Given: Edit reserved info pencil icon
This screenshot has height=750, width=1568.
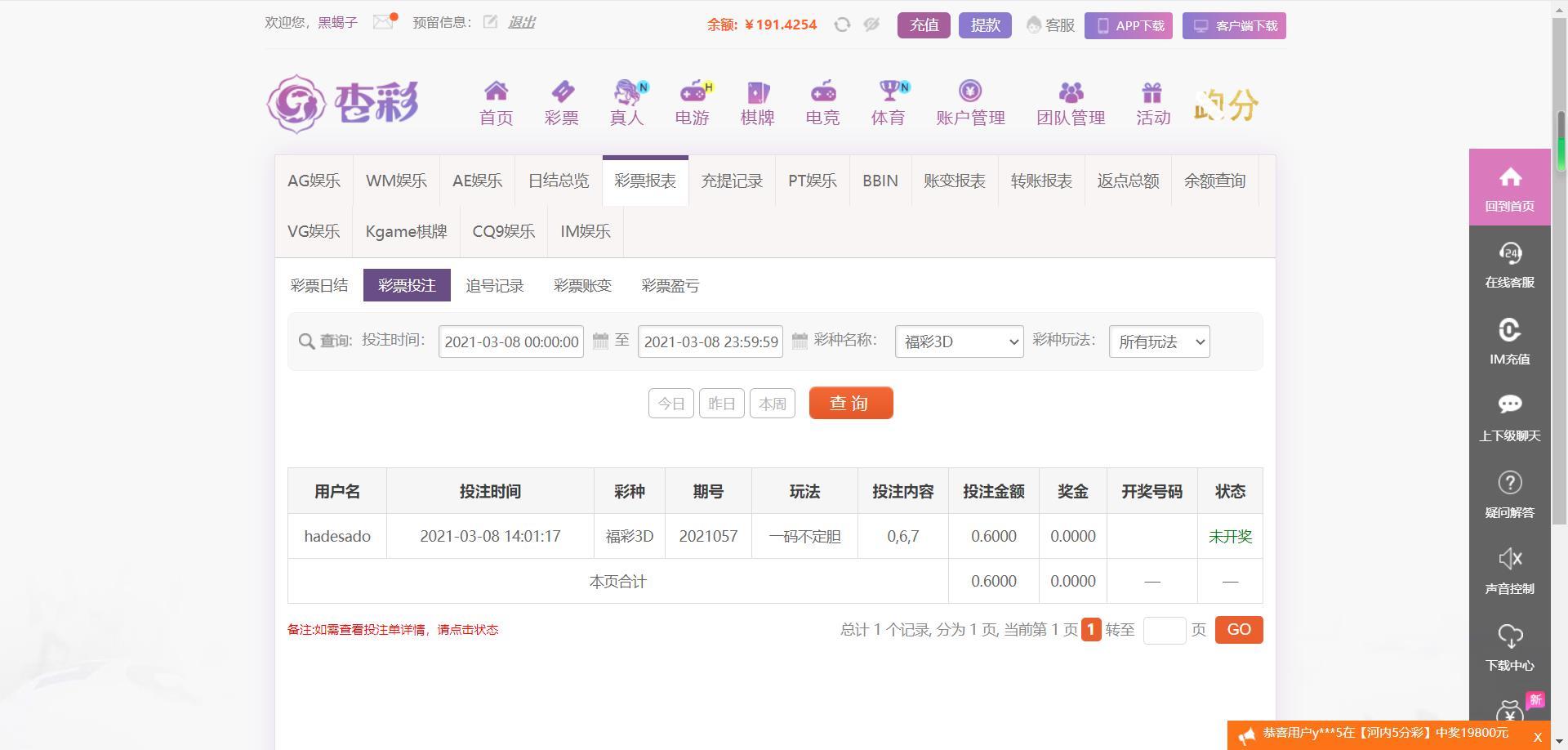Looking at the screenshot, I should 490,22.
